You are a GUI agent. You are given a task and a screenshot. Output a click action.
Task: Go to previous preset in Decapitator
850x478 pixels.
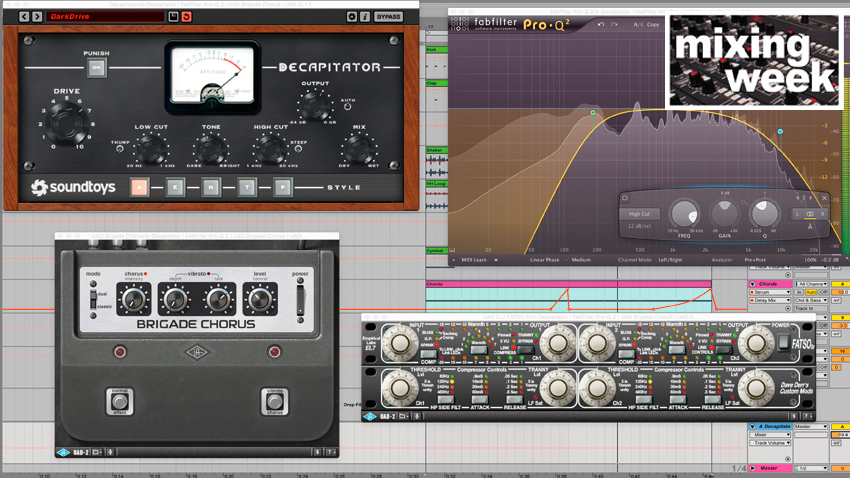[x=24, y=17]
